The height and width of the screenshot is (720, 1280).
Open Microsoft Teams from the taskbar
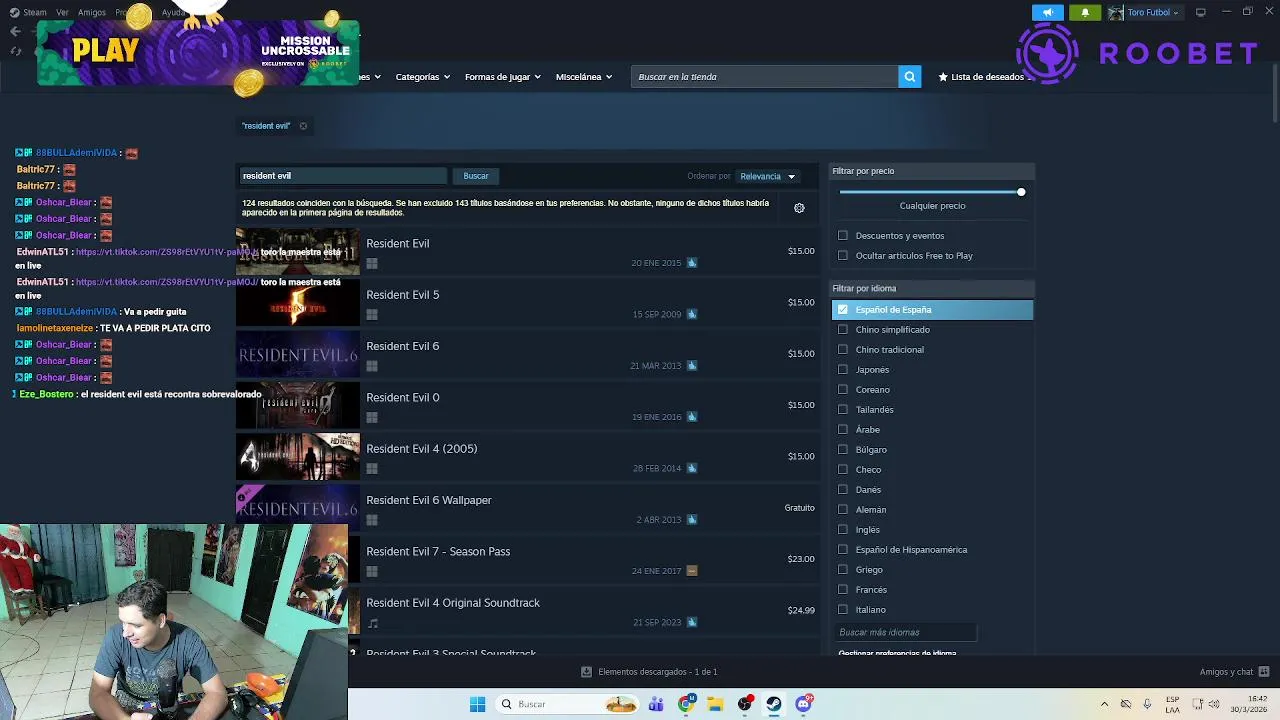tap(656, 704)
